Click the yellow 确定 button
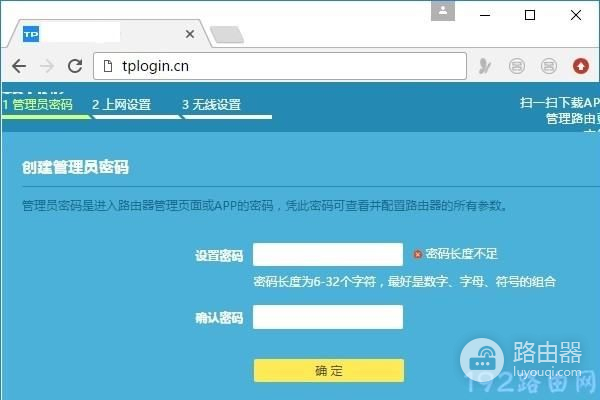 329,371
